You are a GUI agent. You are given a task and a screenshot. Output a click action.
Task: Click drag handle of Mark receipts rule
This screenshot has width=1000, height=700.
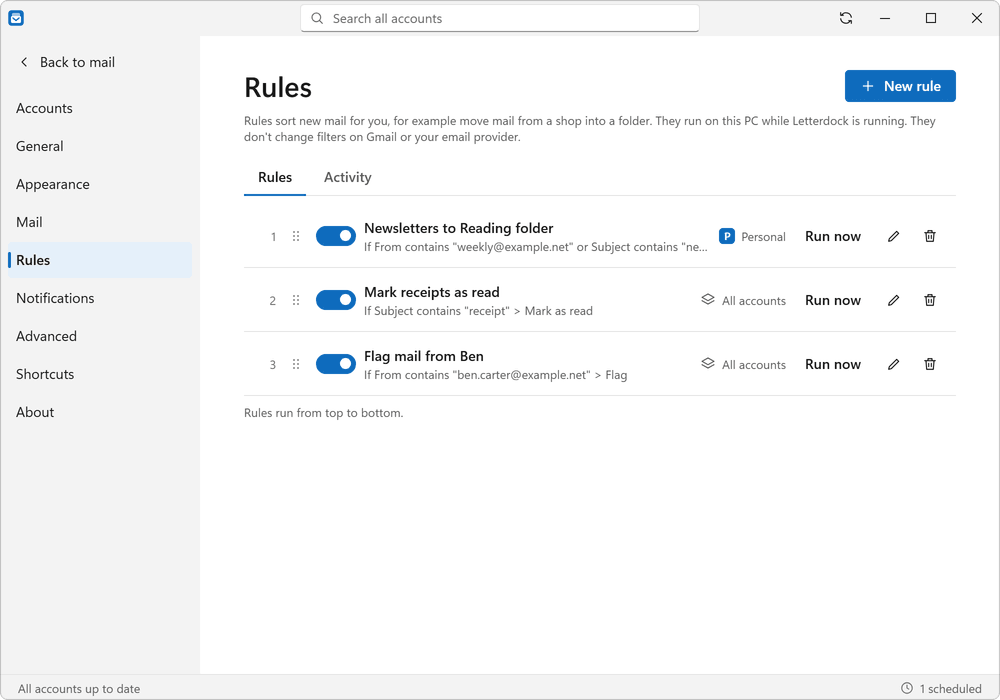pos(296,300)
